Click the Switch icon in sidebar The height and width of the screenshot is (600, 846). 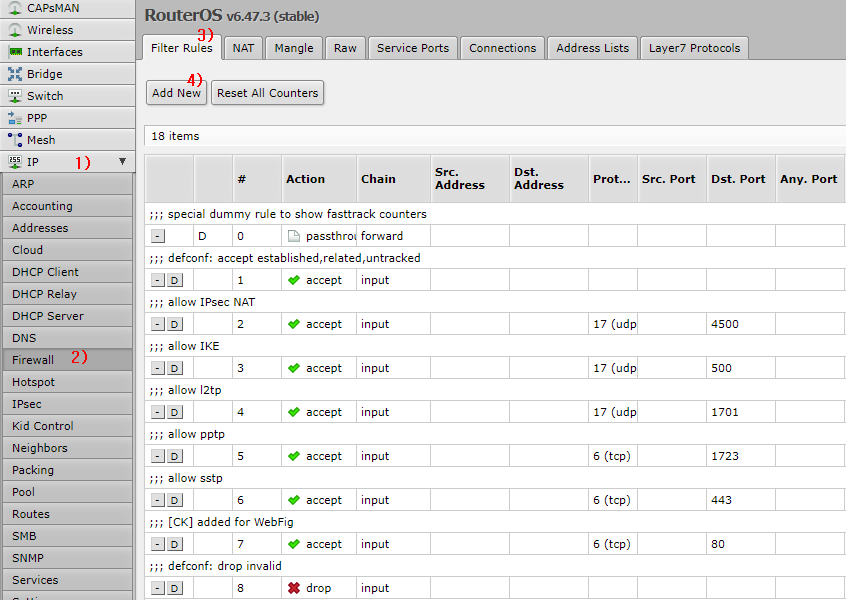click(15, 96)
